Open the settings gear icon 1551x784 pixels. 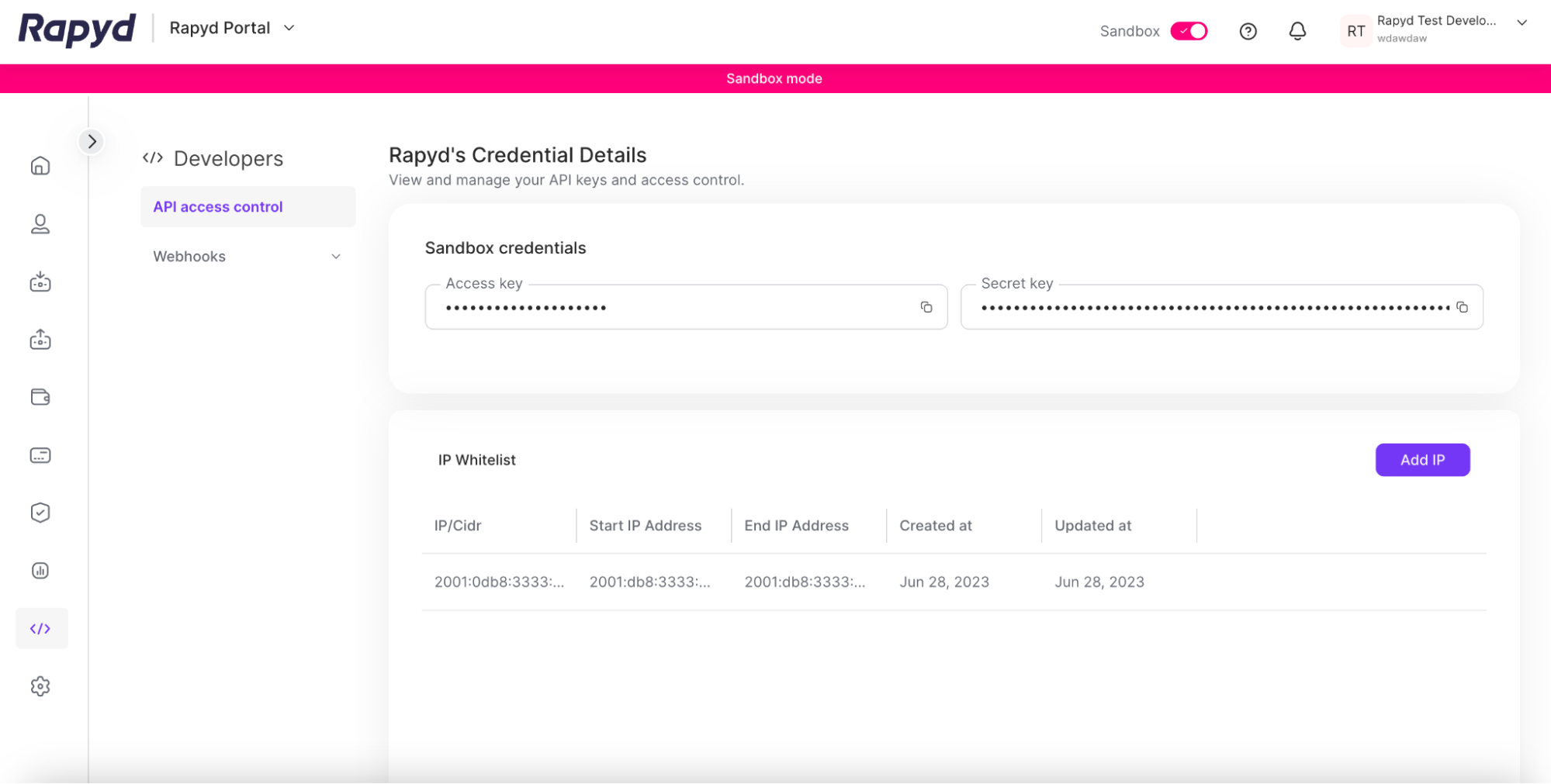(40, 686)
